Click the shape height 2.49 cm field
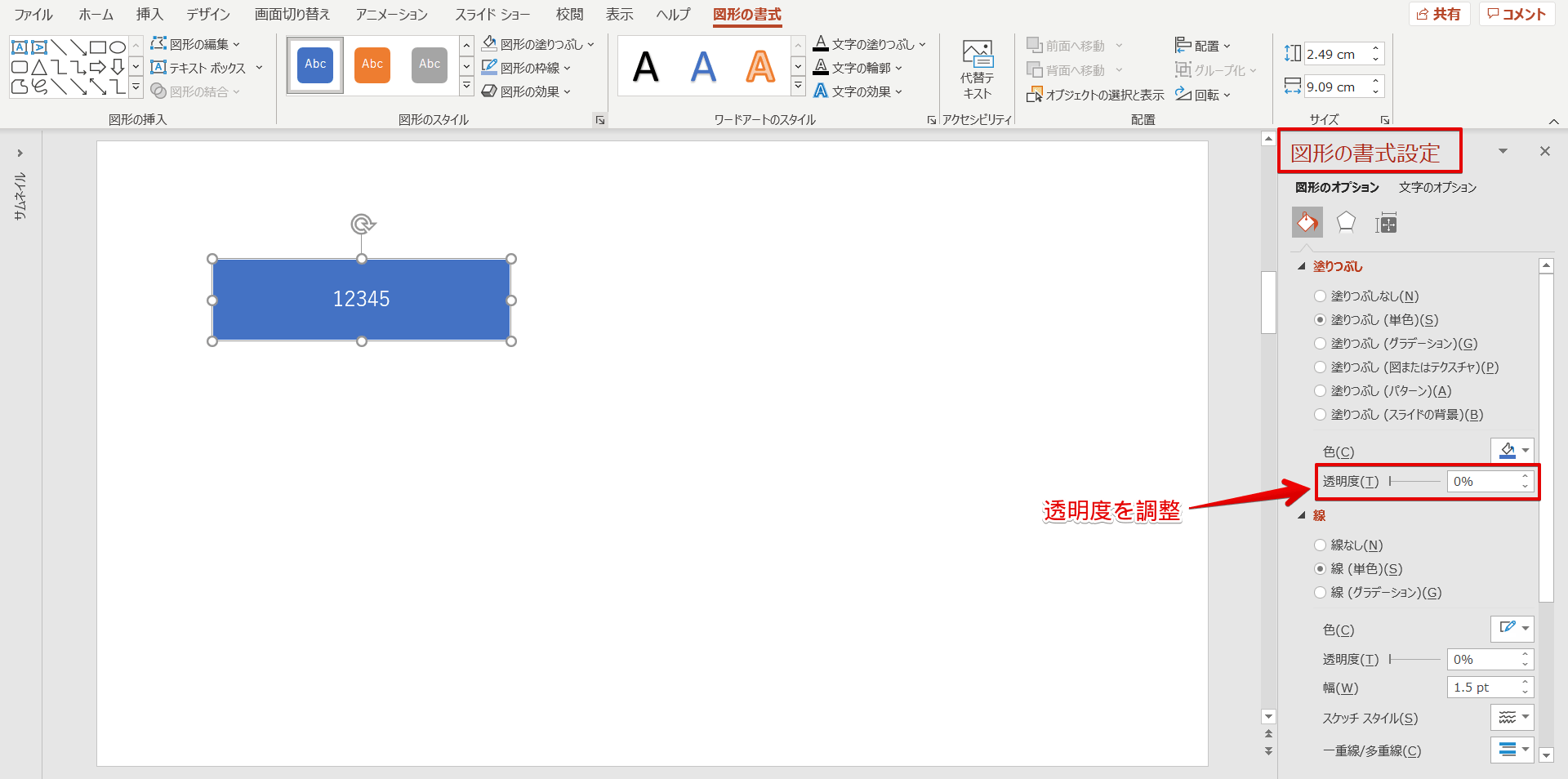 pyautogui.click(x=1338, y=54)
